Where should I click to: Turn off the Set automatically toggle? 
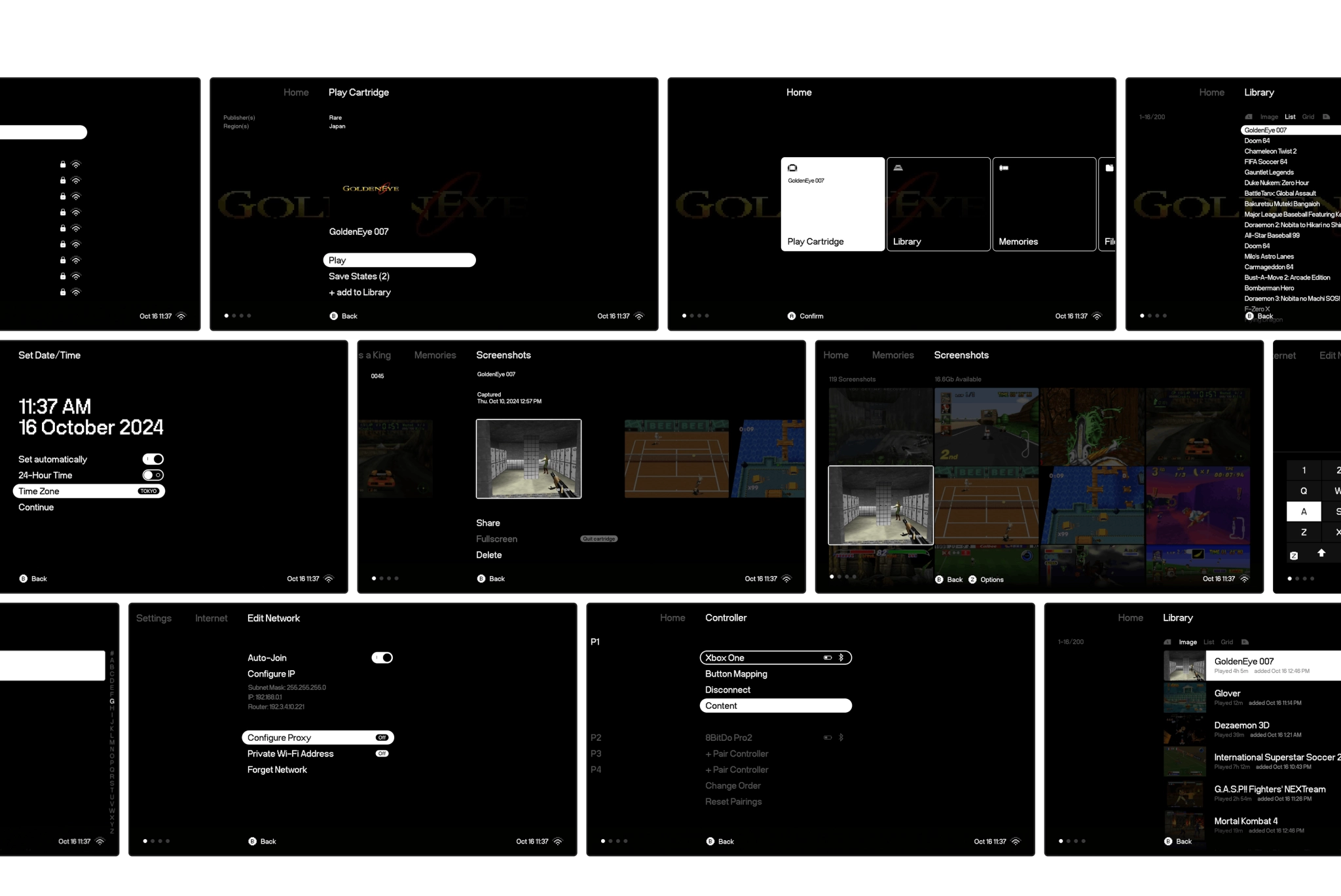153,459
